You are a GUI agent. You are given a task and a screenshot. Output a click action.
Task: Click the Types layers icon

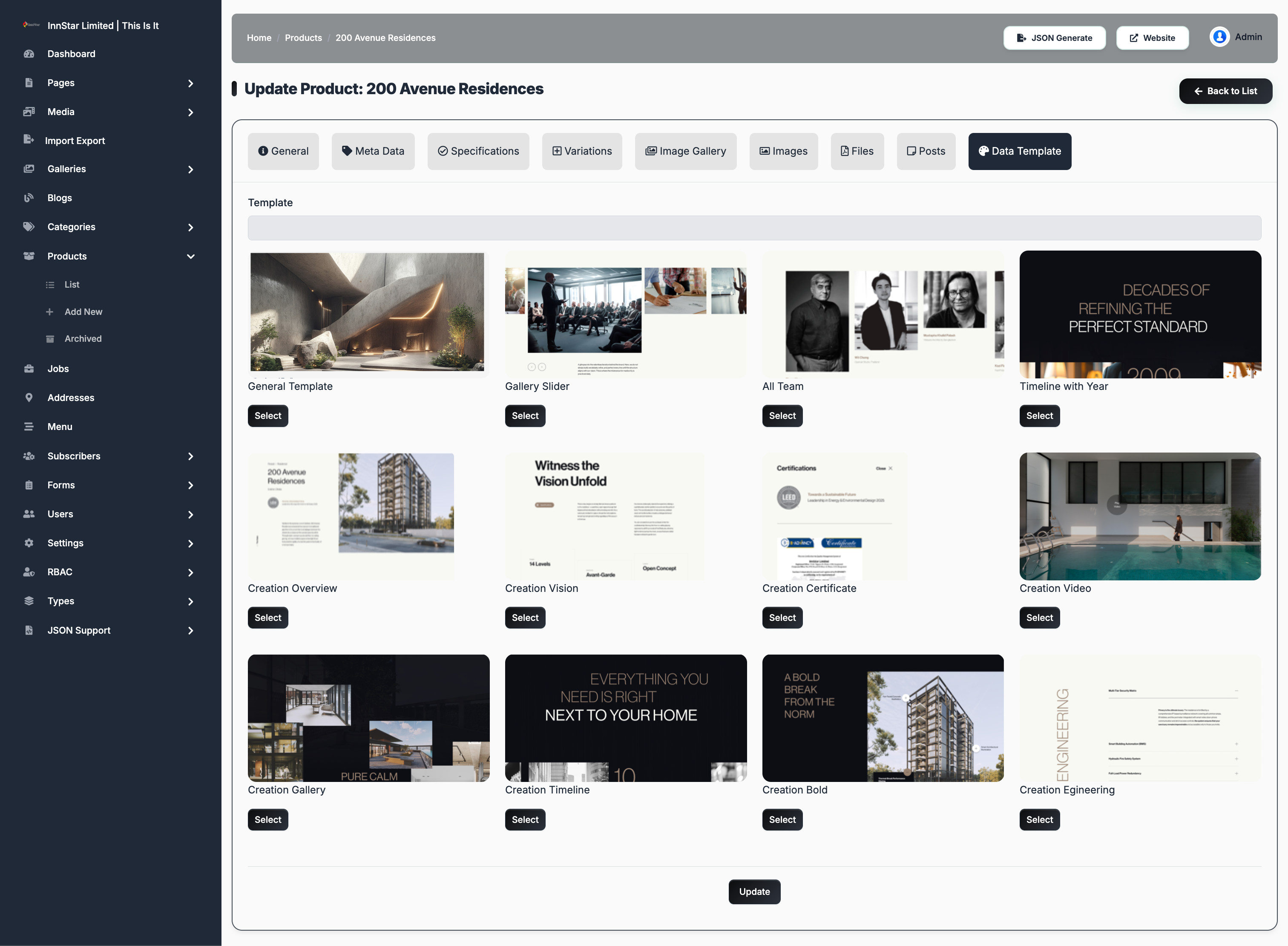point(29,601)
